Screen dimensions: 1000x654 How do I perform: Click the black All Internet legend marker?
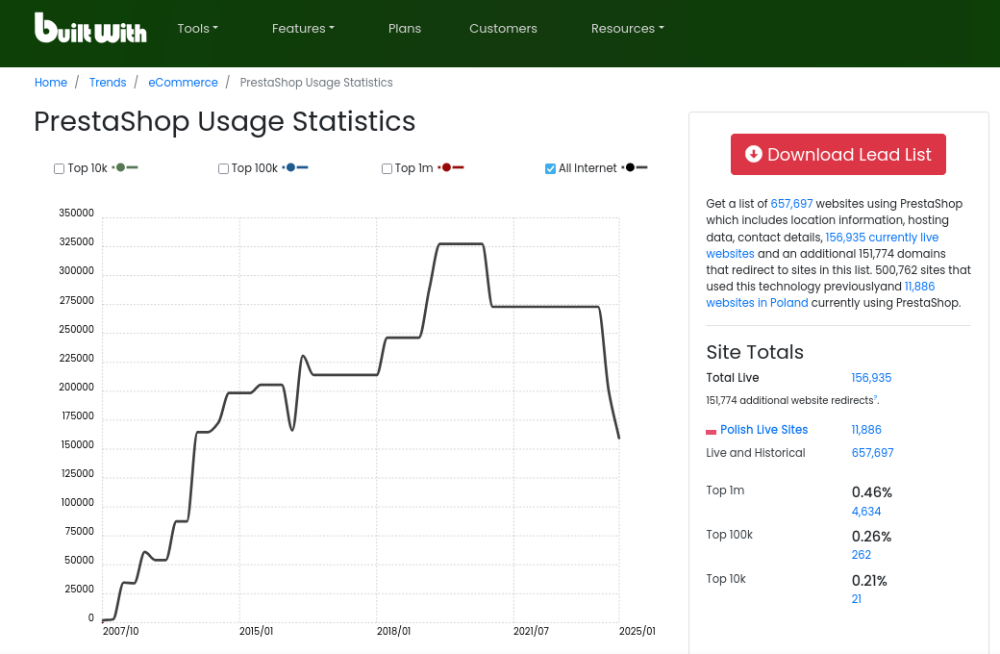pyautogui.click(x=635, y=168)
